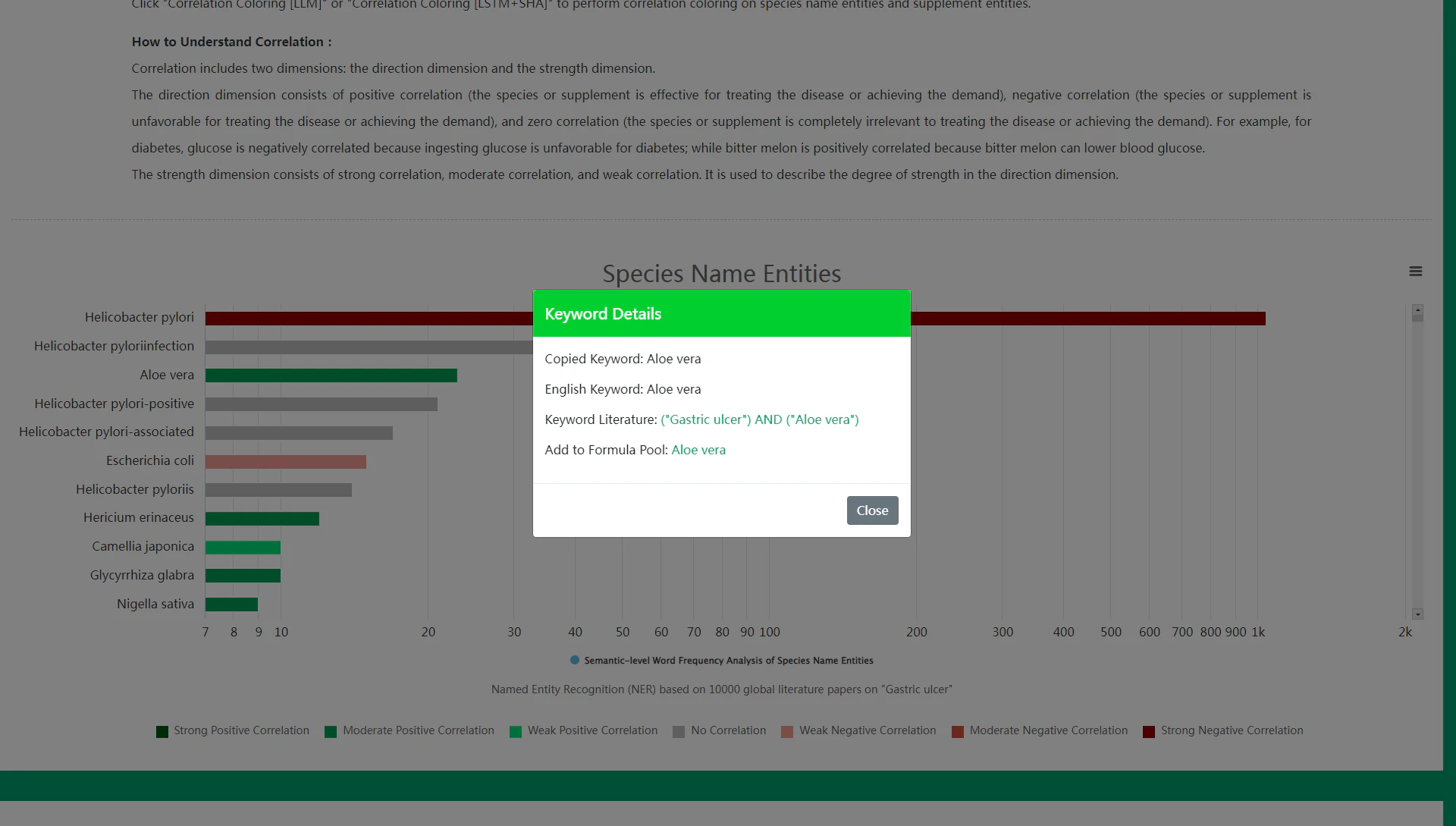The height and width of the screenshot is (826, 1456).
Task: Click the Moderate Positive Correlation legend square
Action: pyautogui.click(x=329, y=731)
